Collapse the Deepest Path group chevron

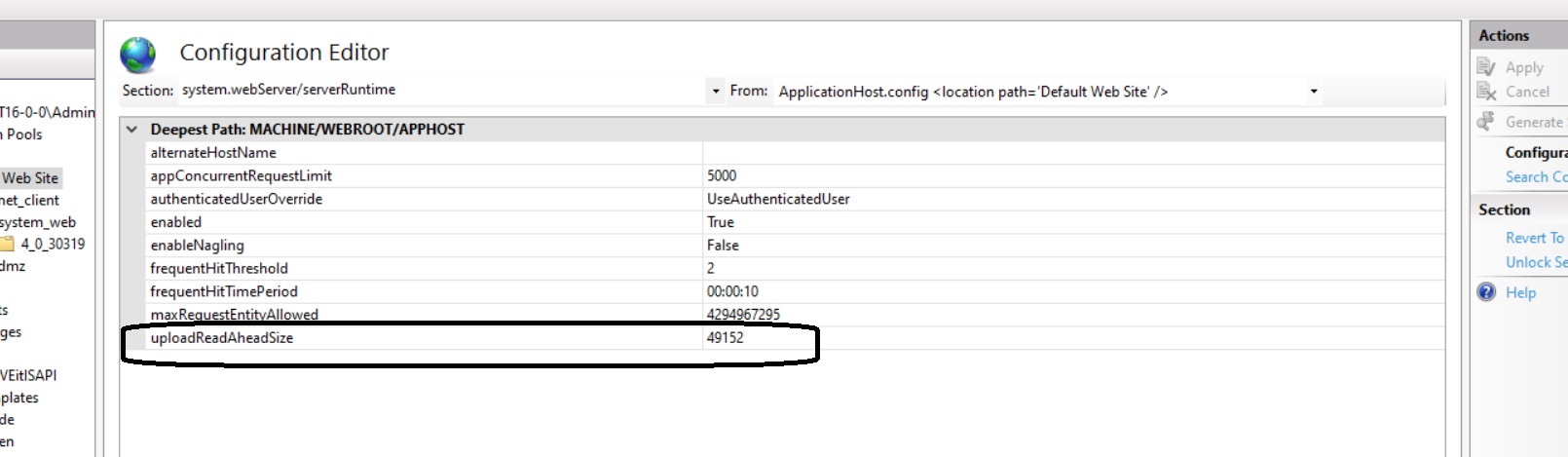[132, 129]
